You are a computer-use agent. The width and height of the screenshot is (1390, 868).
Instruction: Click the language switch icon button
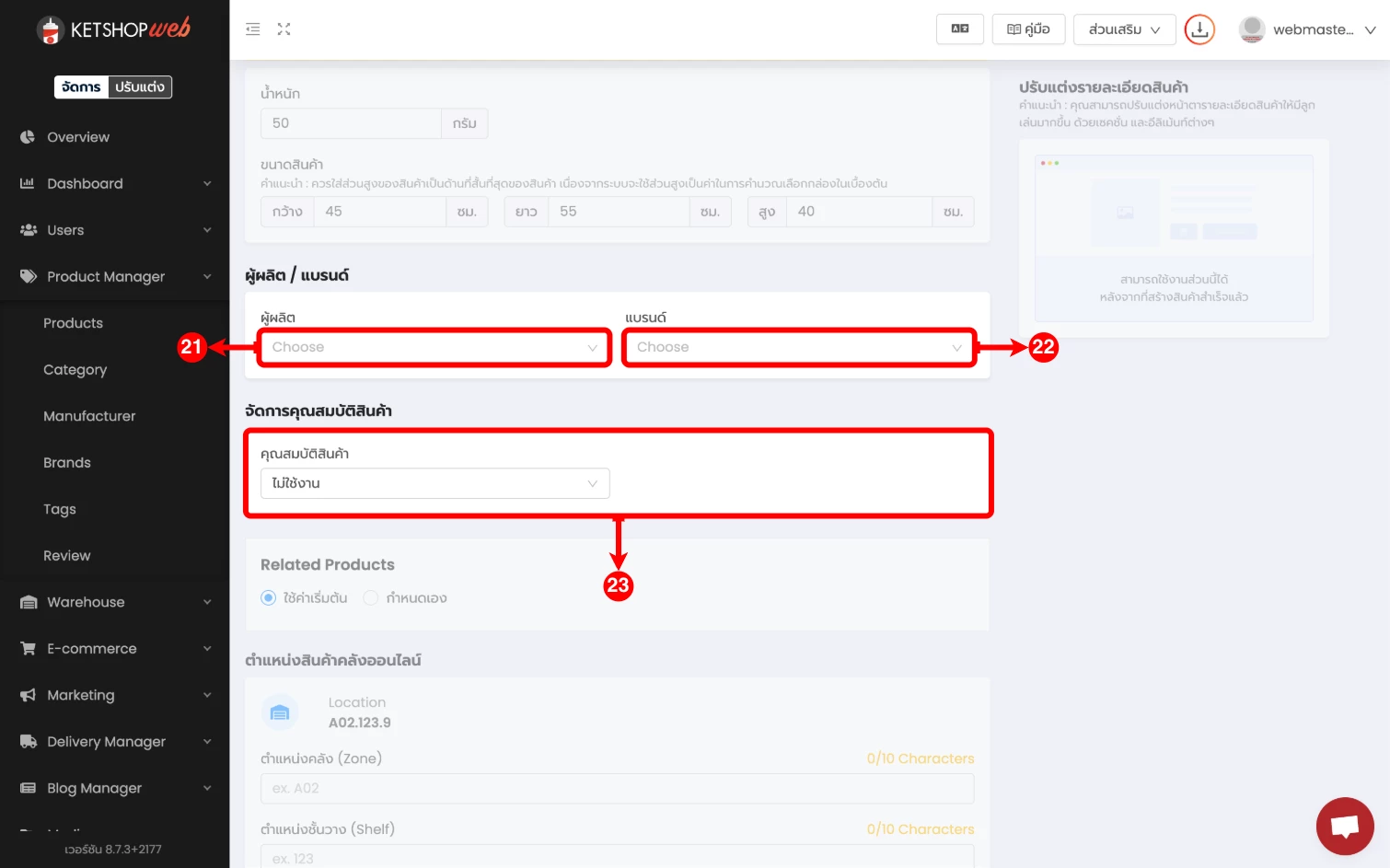959,29
